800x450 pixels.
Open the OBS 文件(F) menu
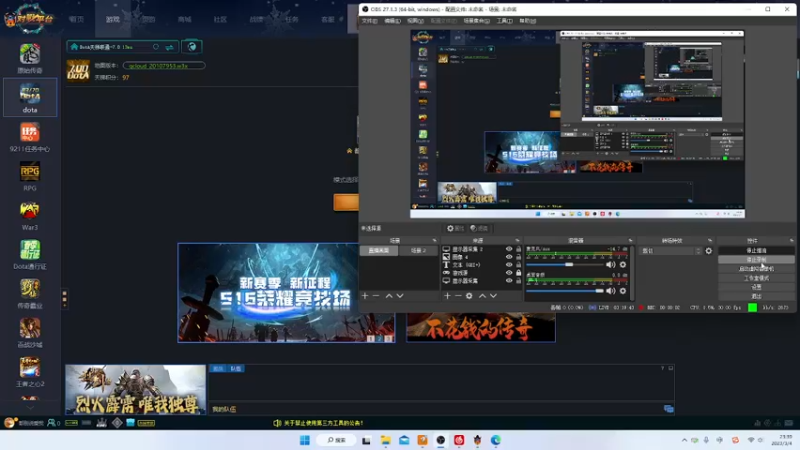[369, 21]
